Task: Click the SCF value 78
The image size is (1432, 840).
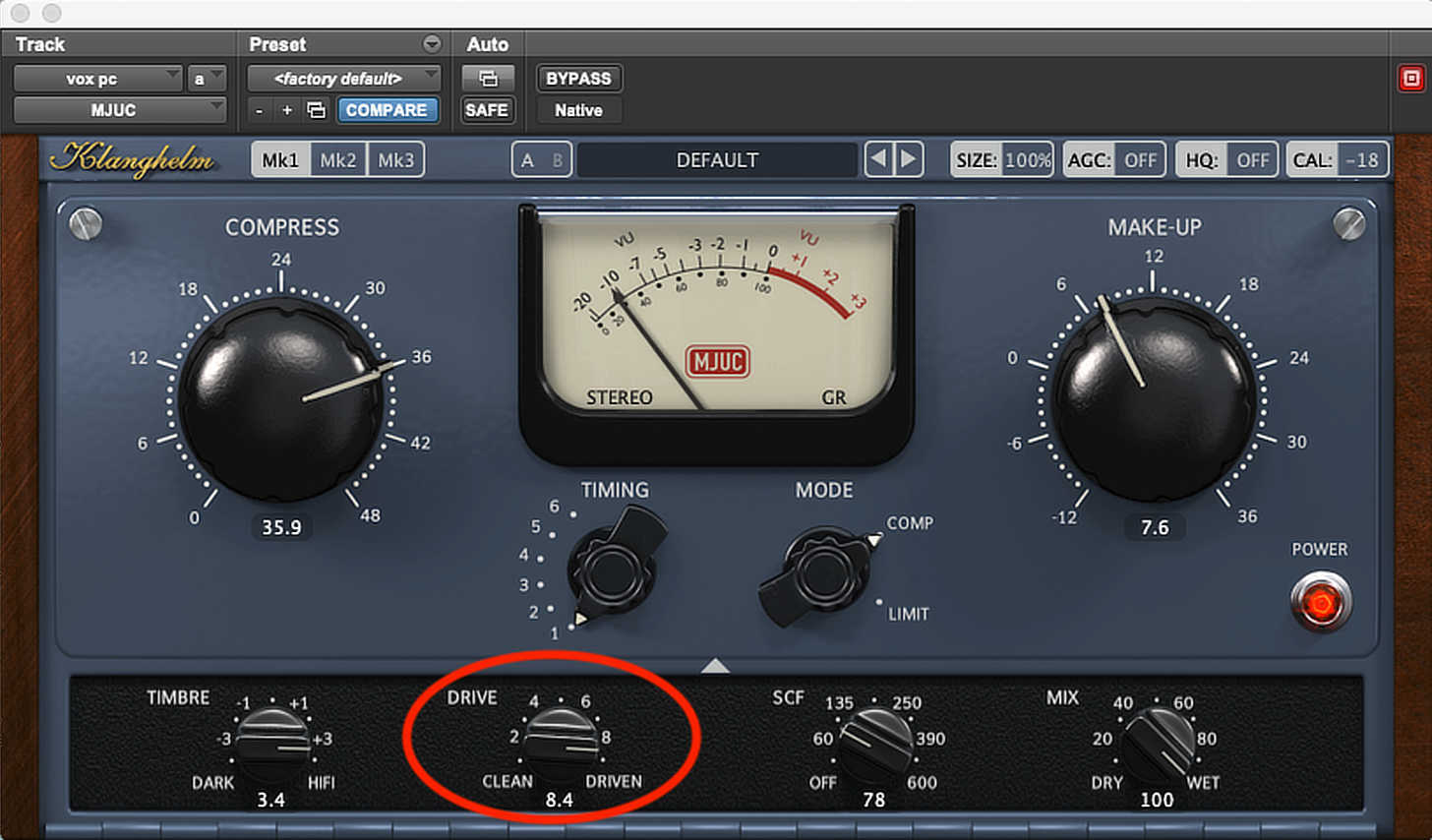Action: [x=873, y=800]
